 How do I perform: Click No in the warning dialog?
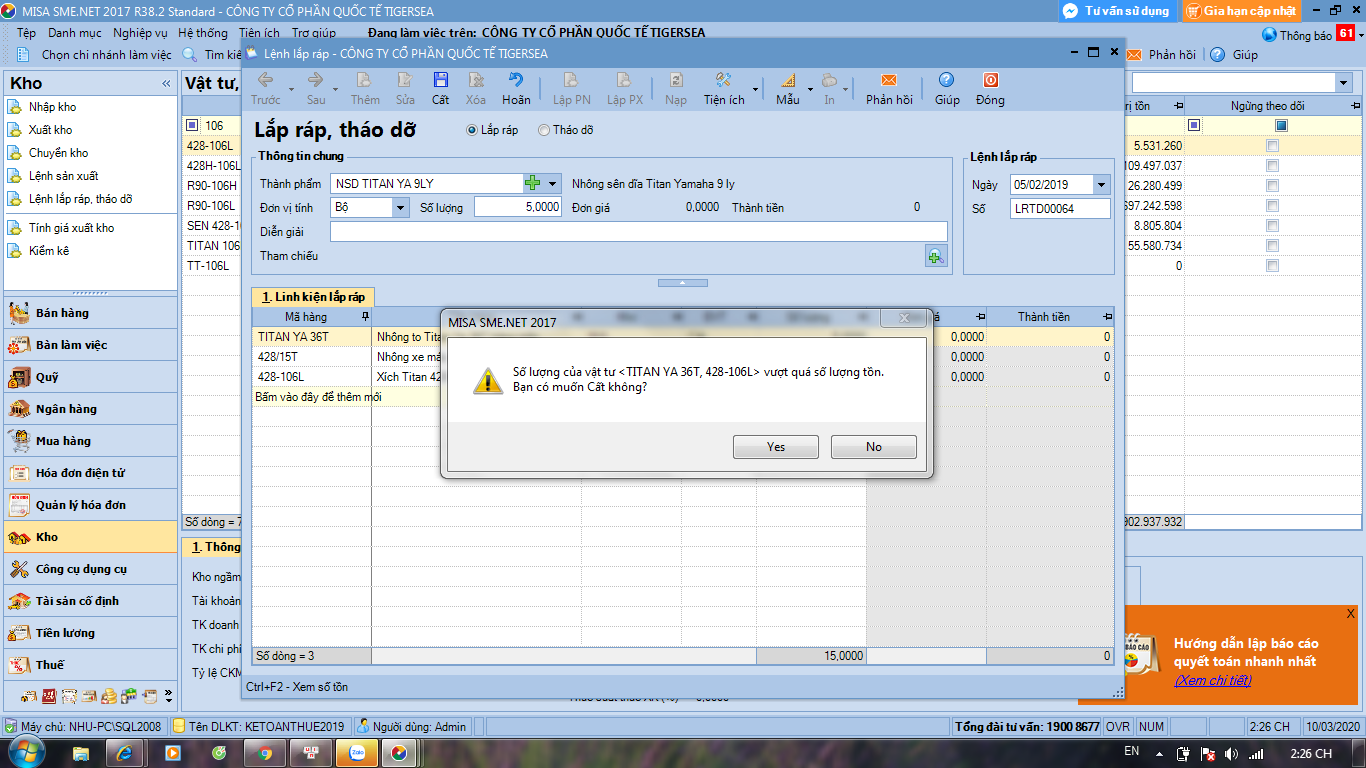(873, 447)
